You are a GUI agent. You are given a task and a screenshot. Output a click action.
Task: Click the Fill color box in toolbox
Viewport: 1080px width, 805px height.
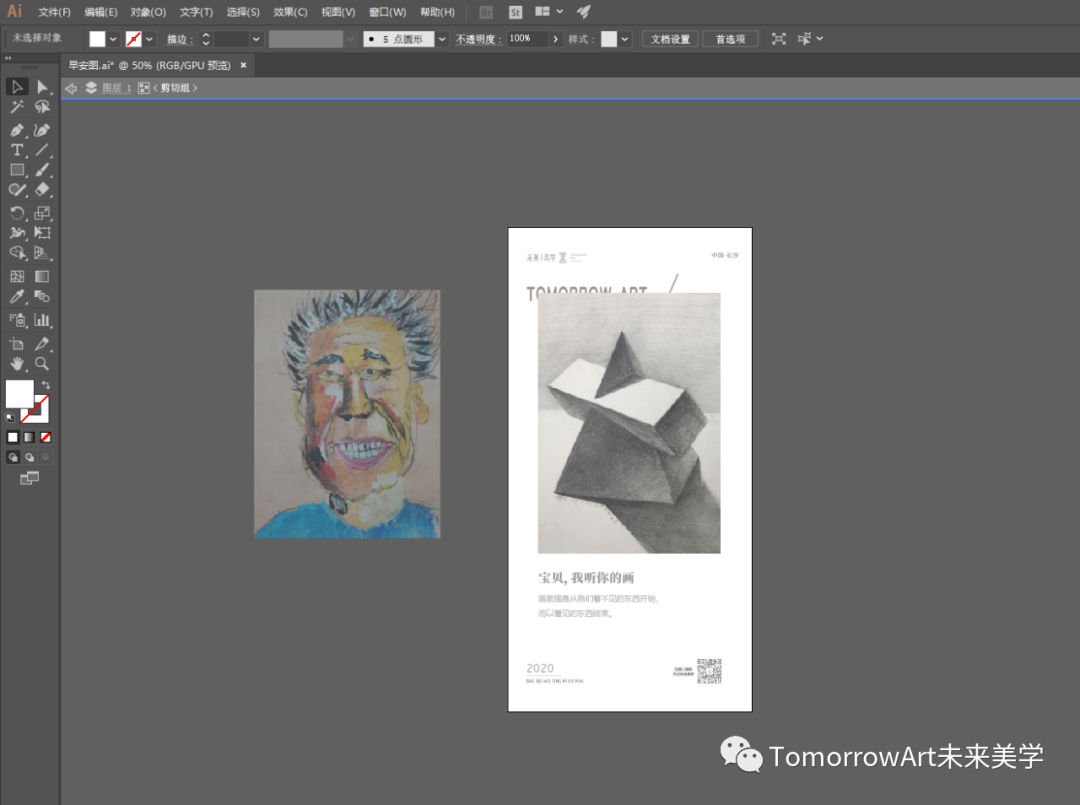click(x=19, y=394)
